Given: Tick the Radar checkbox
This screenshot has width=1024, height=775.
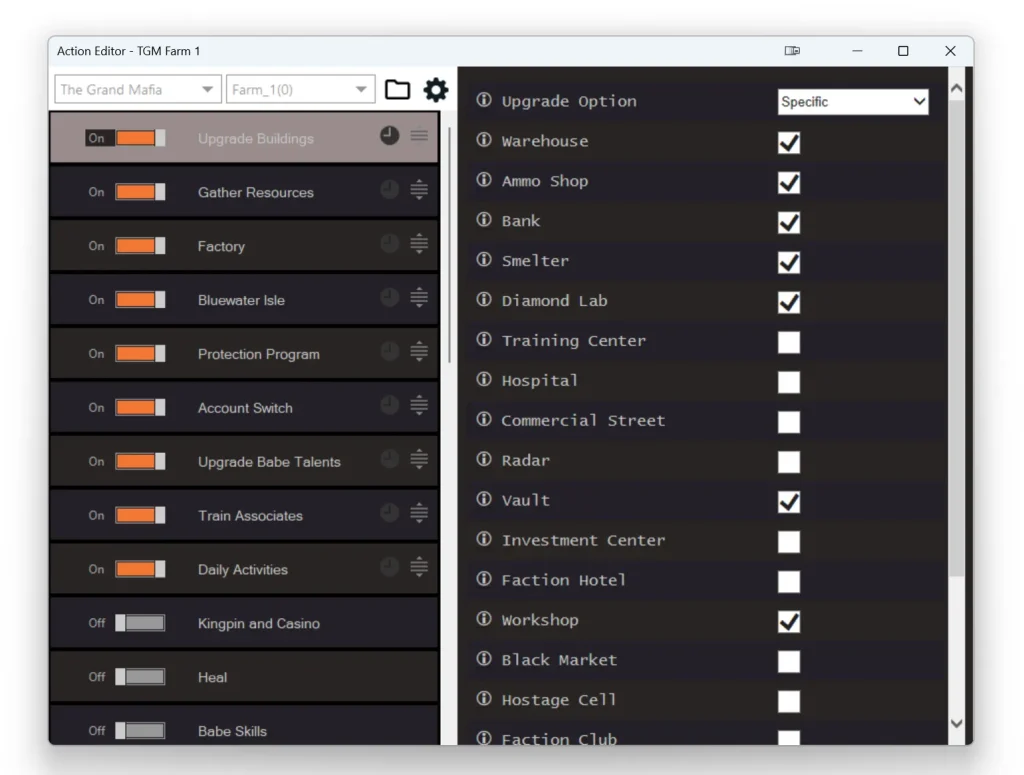Looking at the screenshot, I should tap(789, 462).
